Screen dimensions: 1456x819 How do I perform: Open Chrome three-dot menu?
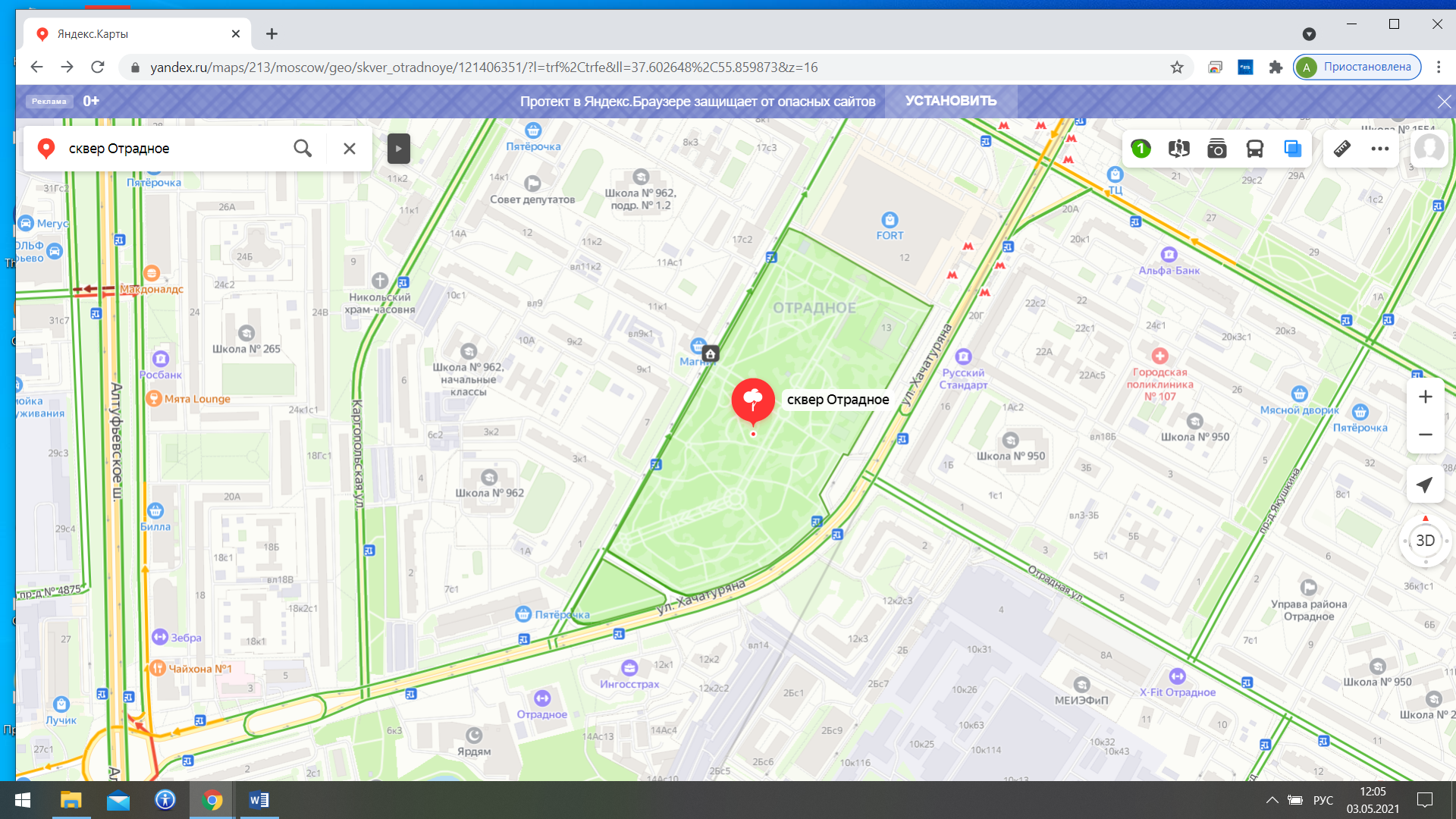coord(1438,67)
